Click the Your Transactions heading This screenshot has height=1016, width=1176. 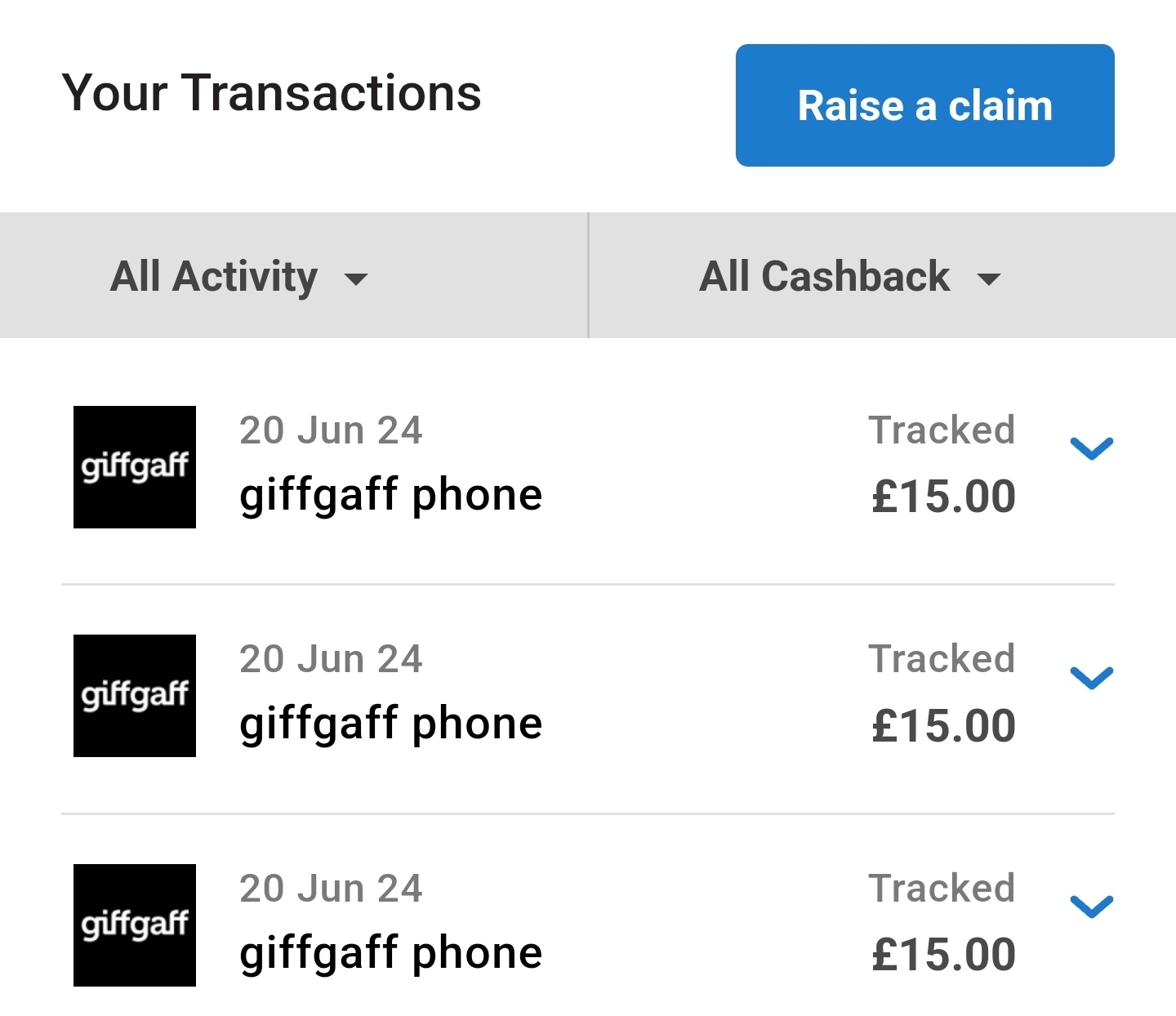point(271,92)
